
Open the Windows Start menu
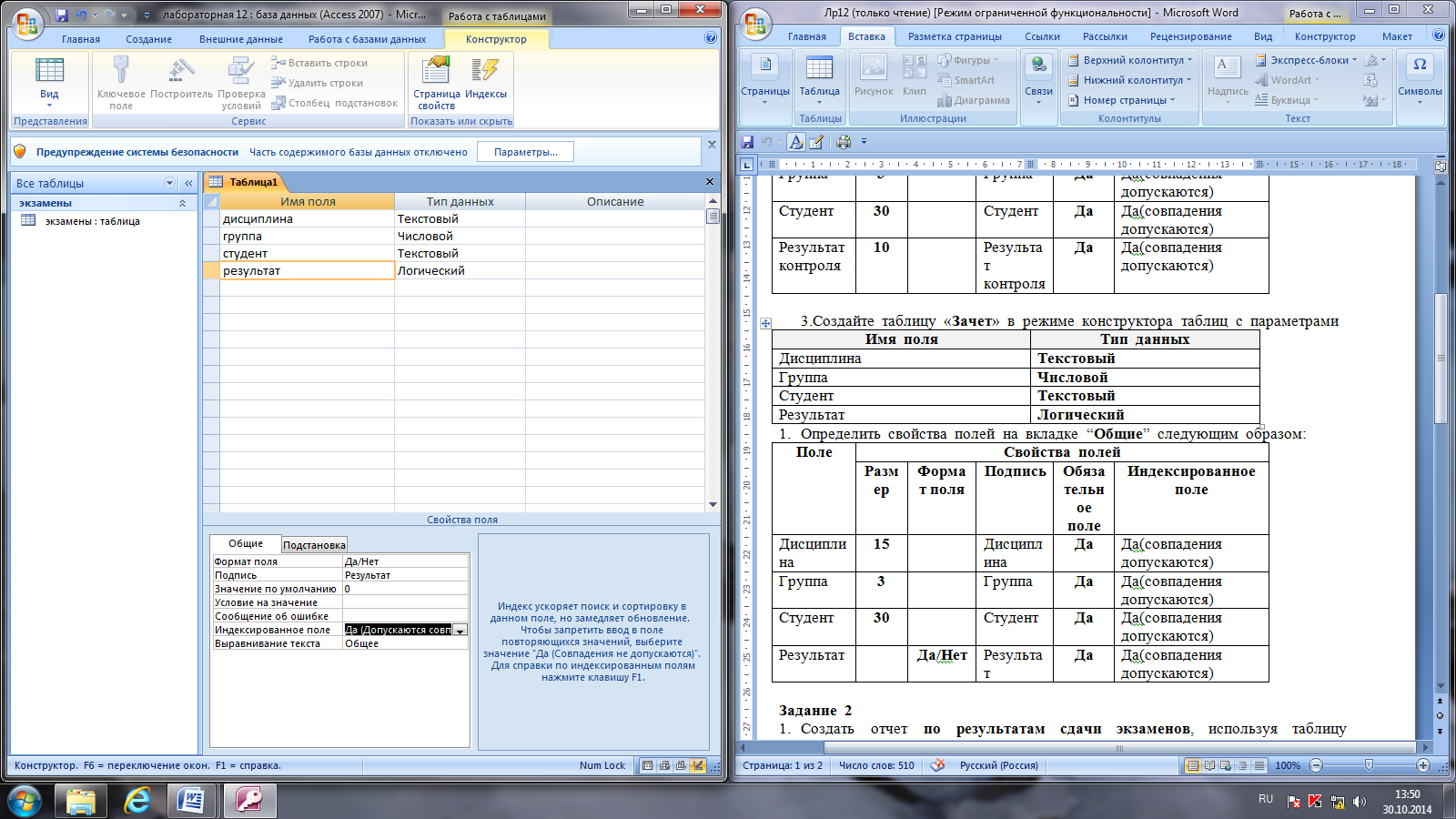pos(25,802)
